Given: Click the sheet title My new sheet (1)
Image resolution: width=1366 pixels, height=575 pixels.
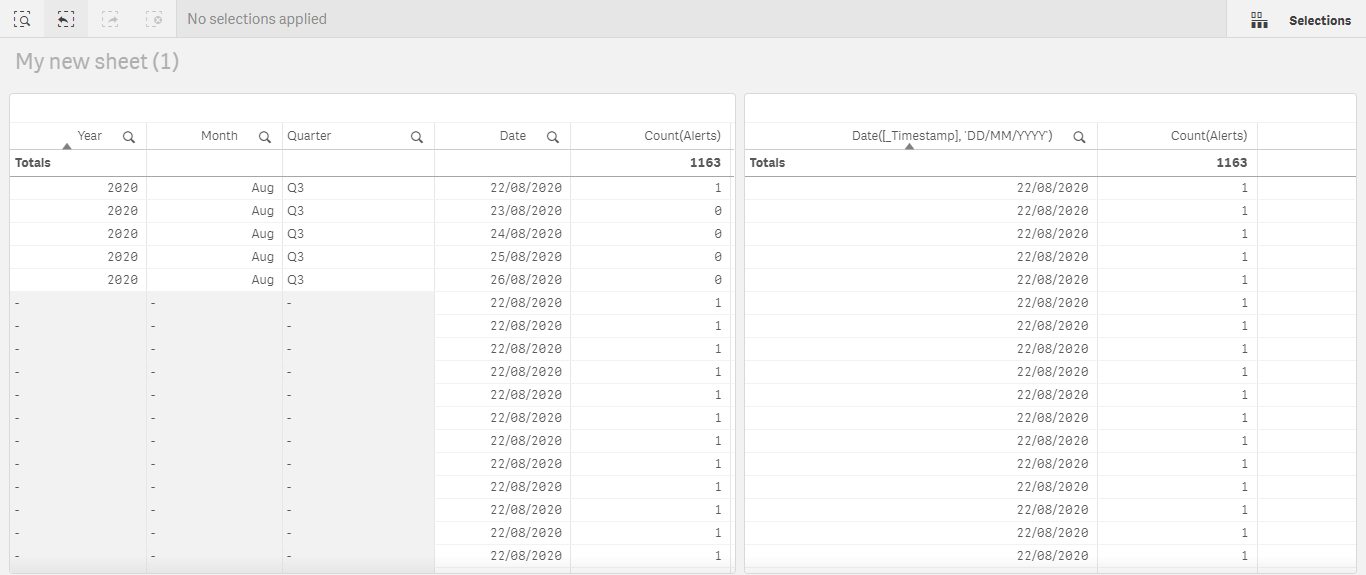Looking at the screenshot, I should (x=97, y=62).
